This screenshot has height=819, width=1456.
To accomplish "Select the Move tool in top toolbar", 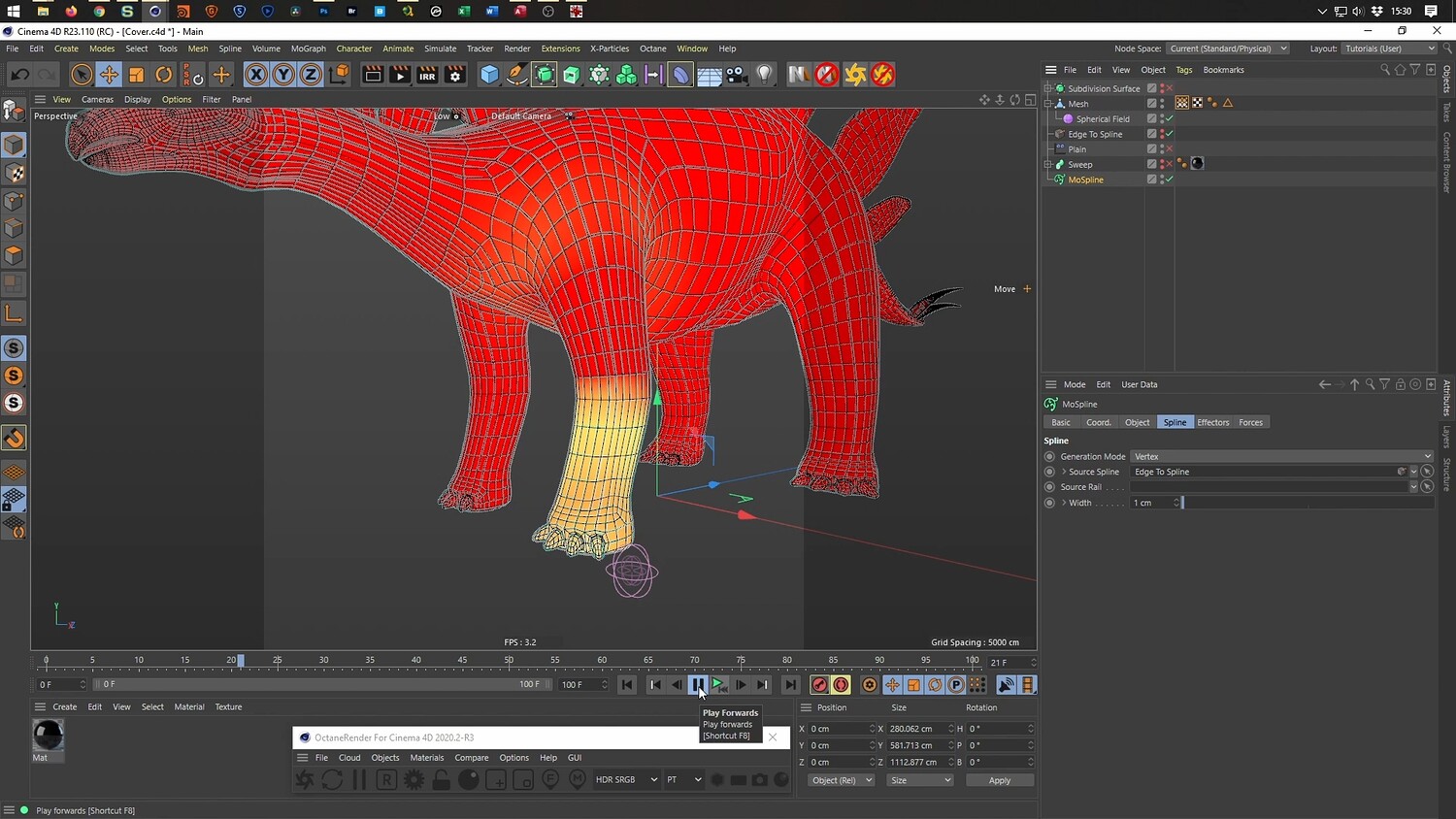I will point(109,75).
